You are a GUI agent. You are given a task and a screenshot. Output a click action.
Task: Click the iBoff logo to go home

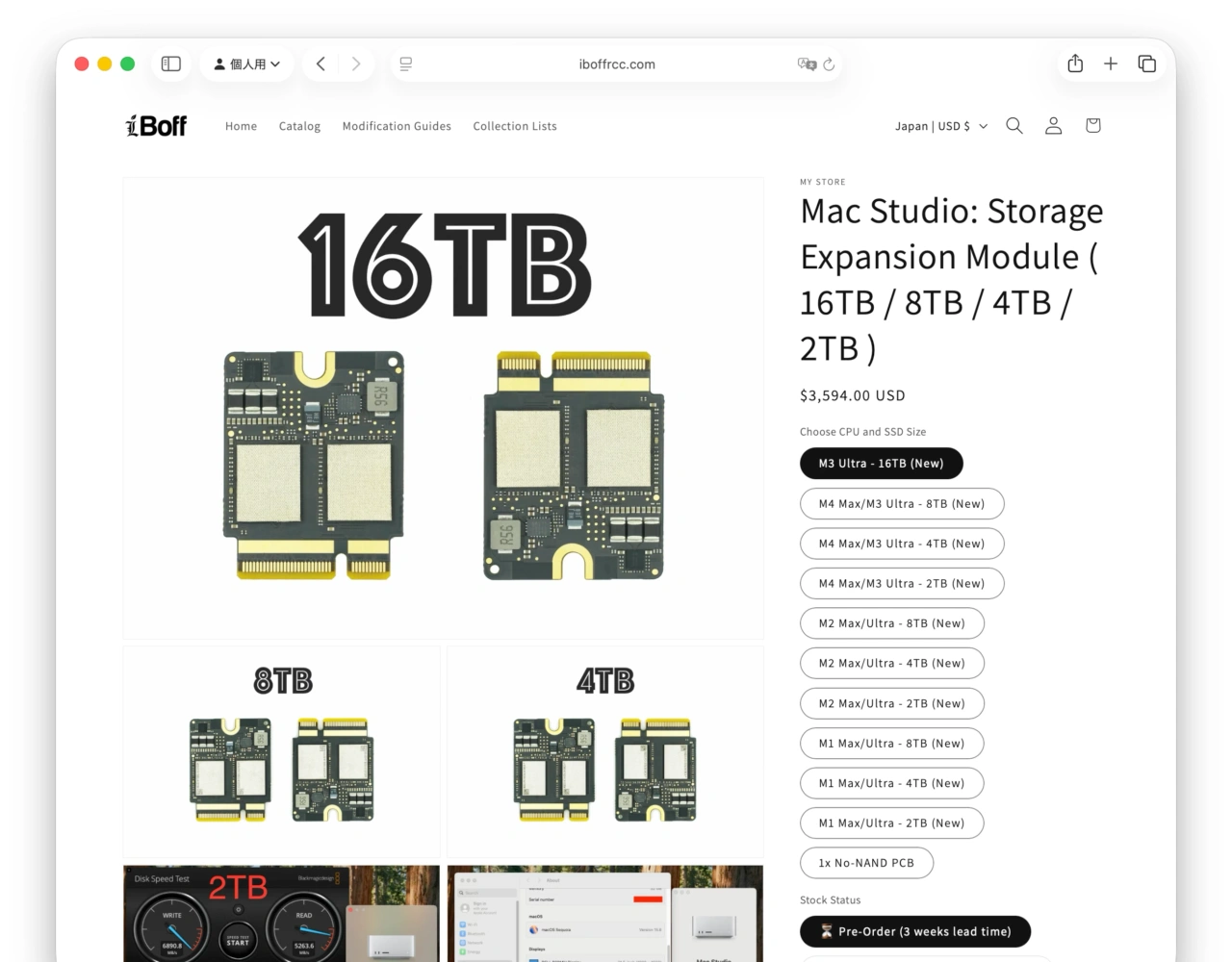click(156, 125)
